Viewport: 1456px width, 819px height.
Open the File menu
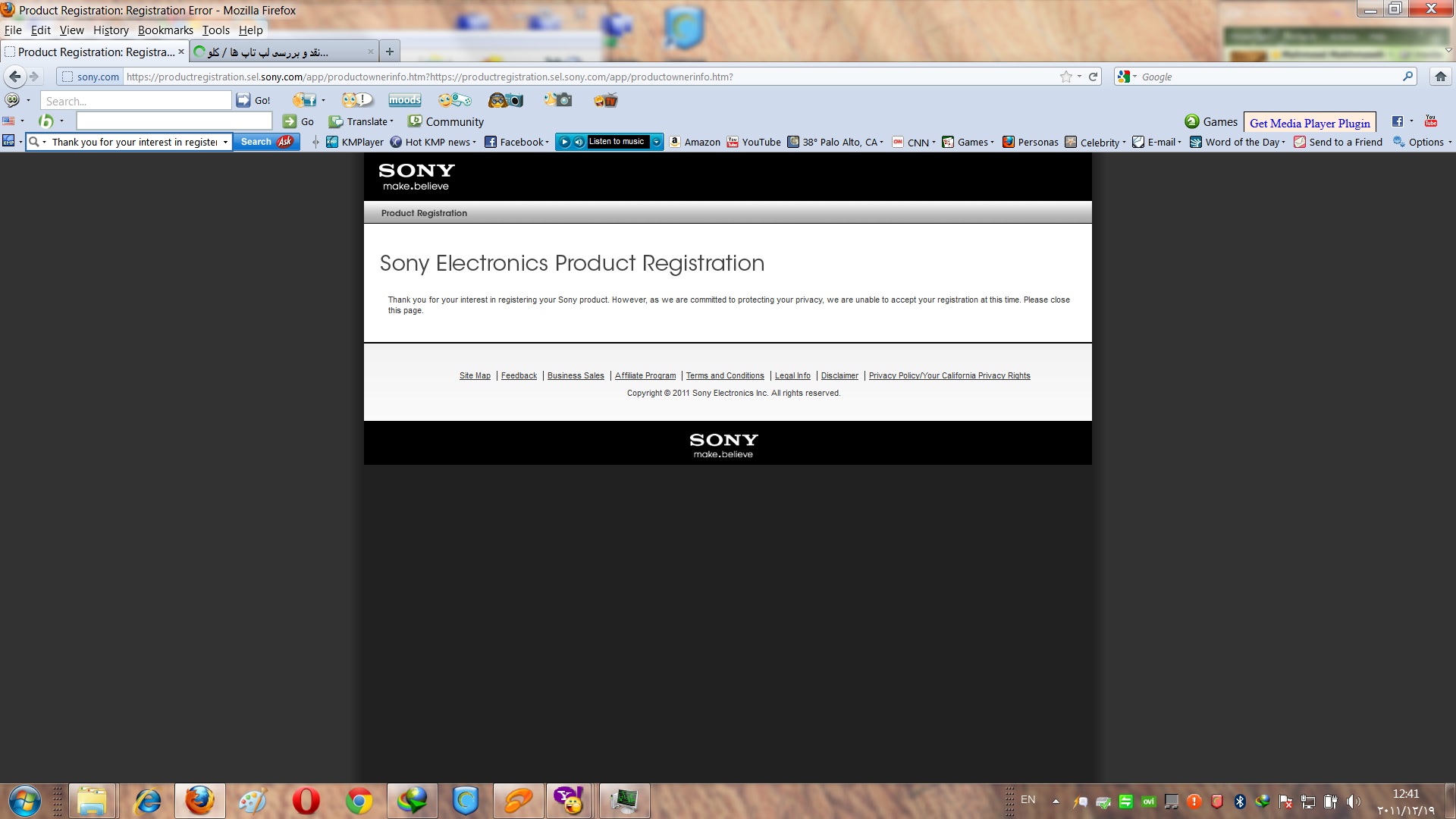click(x=13, y=30)
